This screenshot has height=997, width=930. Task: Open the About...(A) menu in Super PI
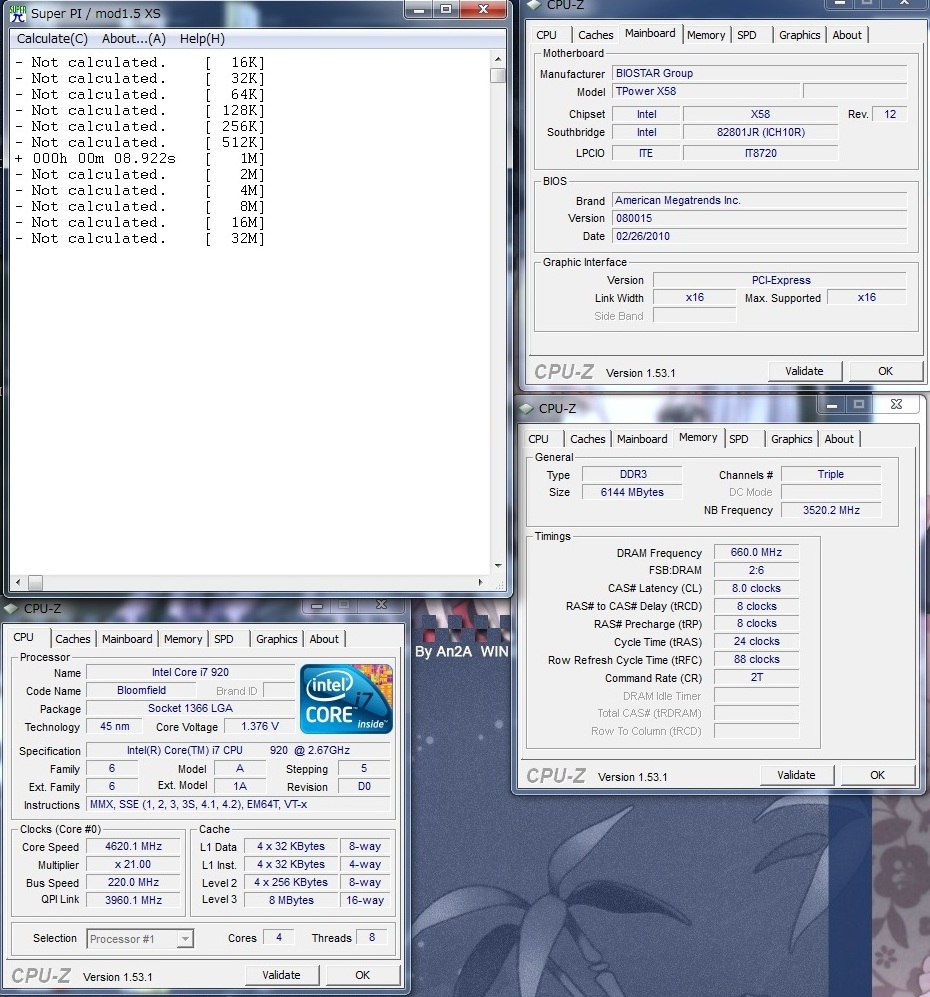(133, 39)
